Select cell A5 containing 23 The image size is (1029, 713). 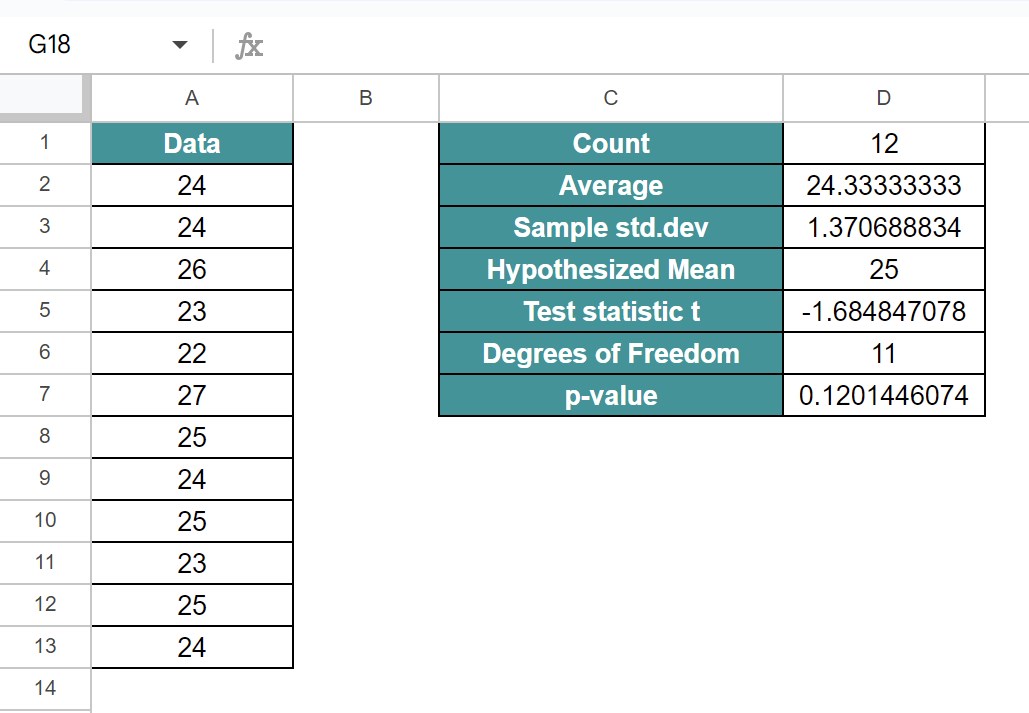tap(192, 311)
